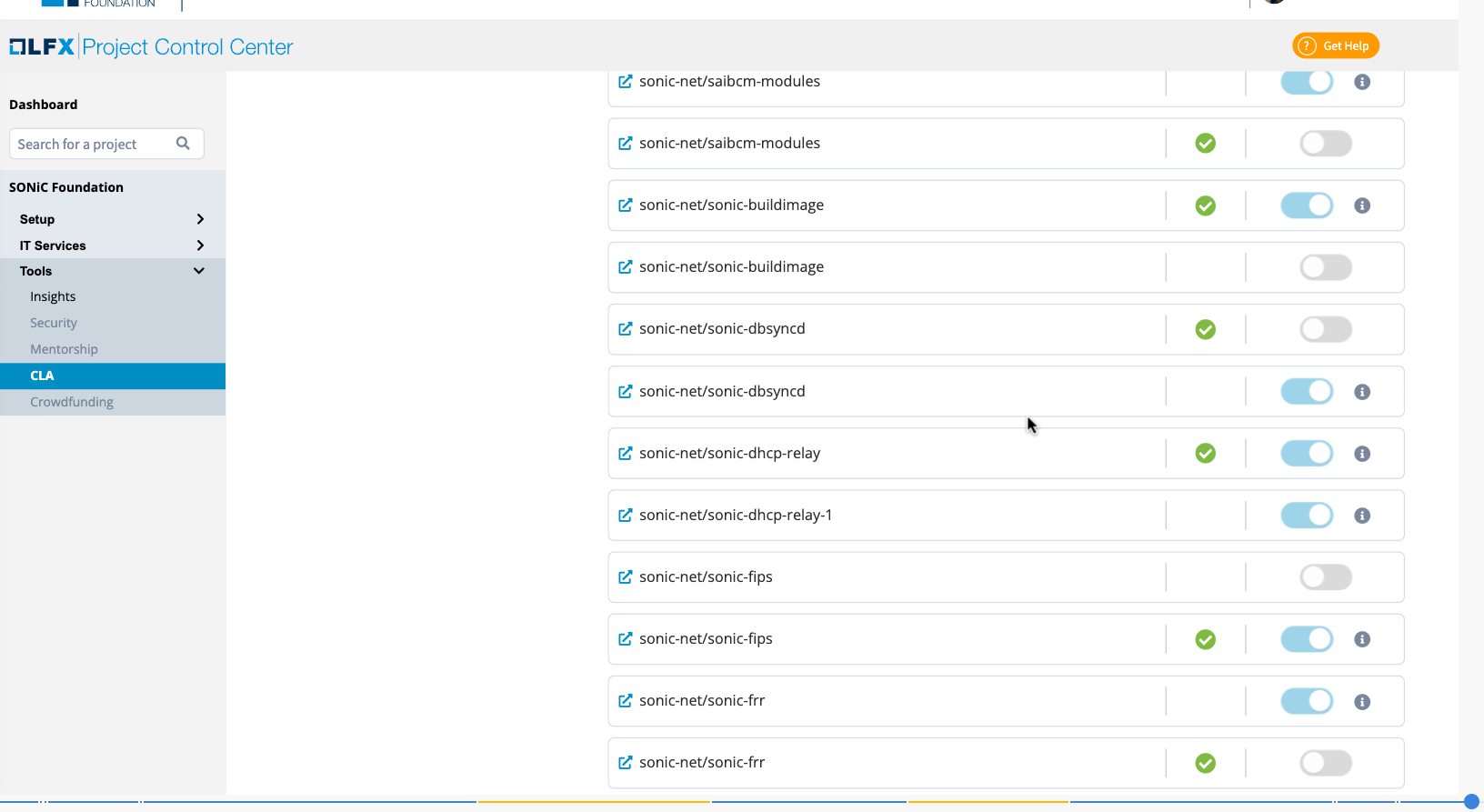The image size is (1484, 812).
Task: Disable the sonic-dhcp-relay-1 toggle
Action: point(1308,516)
